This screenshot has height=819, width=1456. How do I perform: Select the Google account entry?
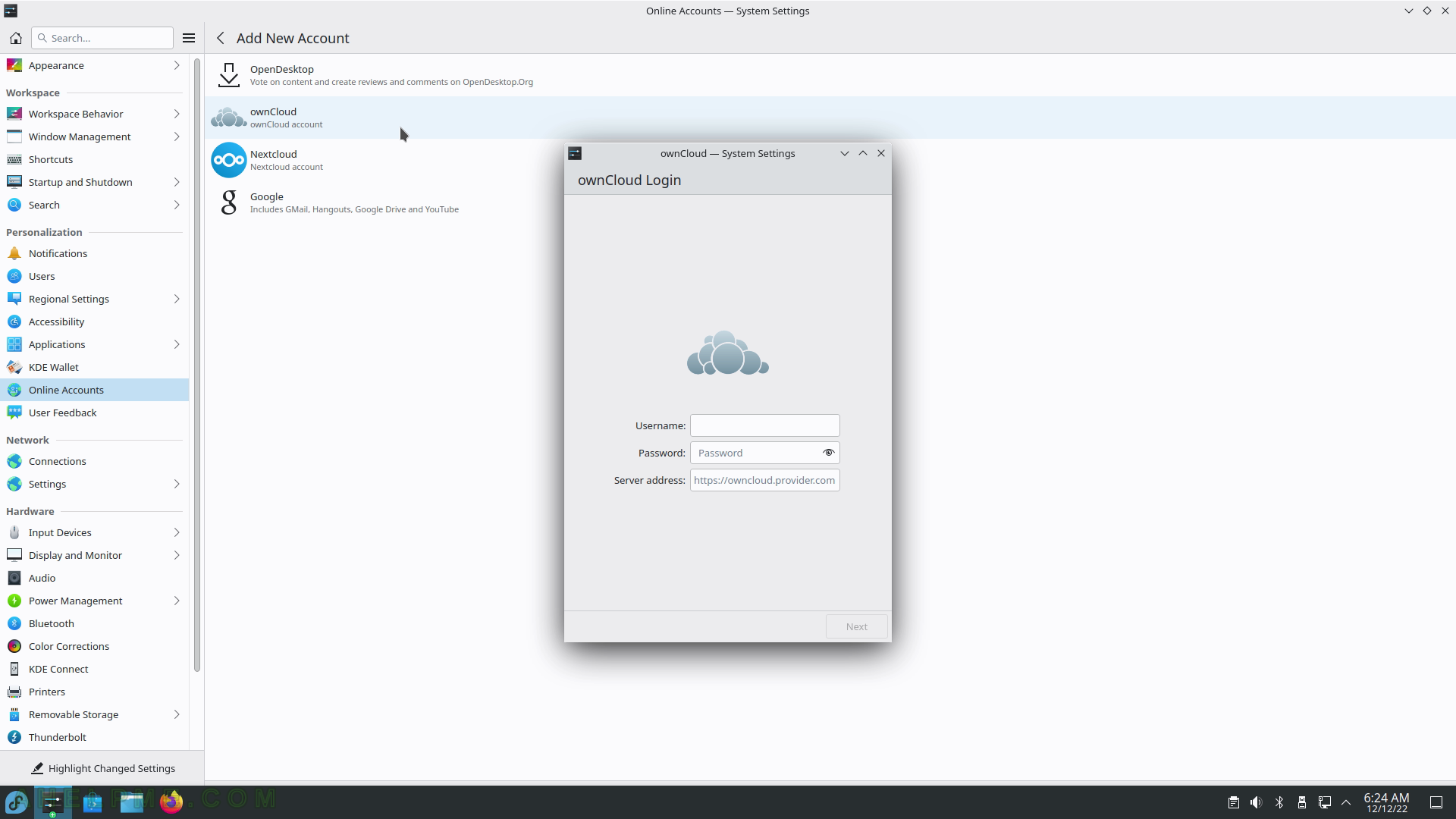830,202
